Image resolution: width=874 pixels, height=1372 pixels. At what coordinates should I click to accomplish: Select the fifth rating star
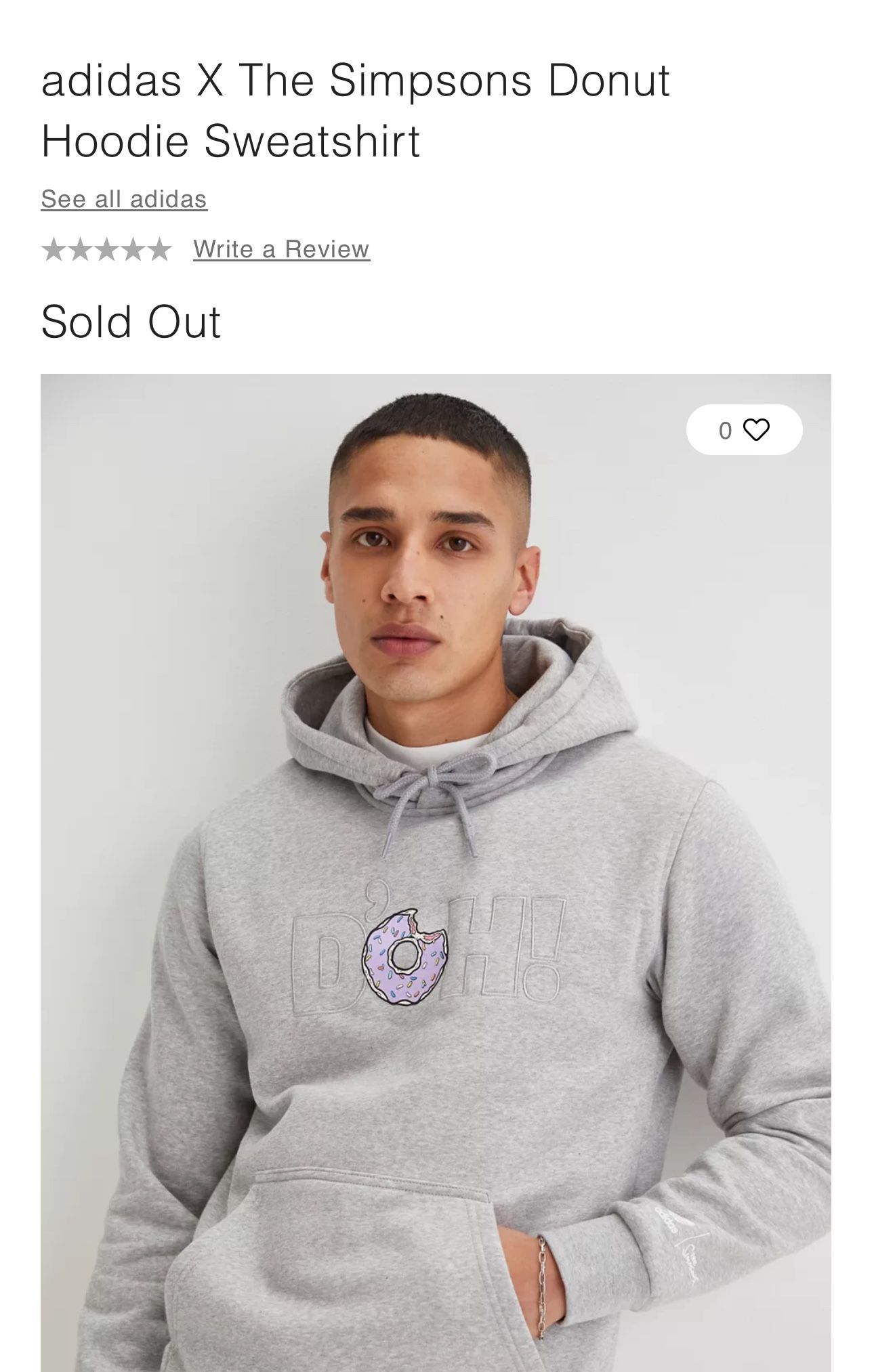(159, 250)
